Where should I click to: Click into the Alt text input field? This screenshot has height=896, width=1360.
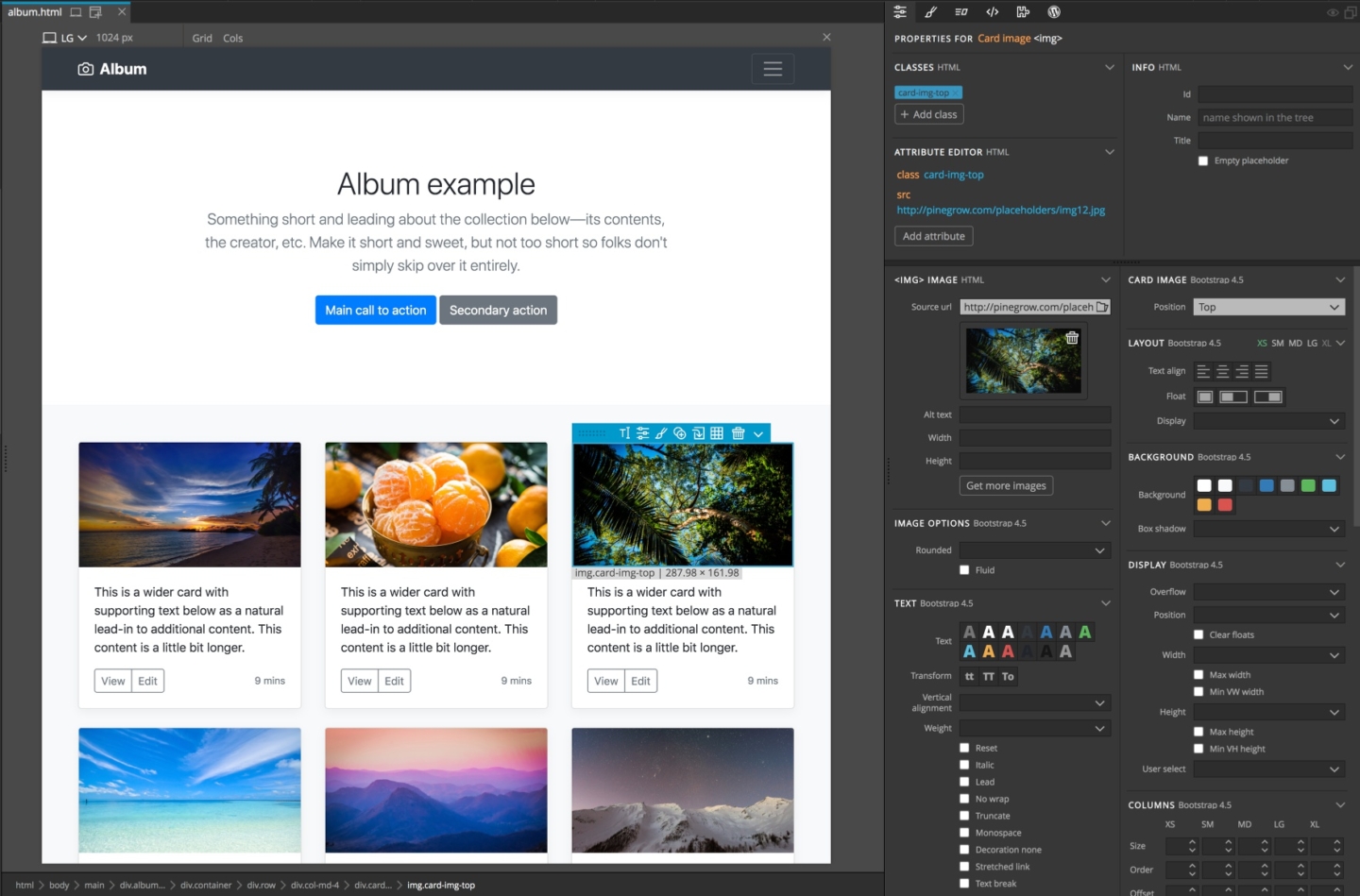tap(1035, 415)
